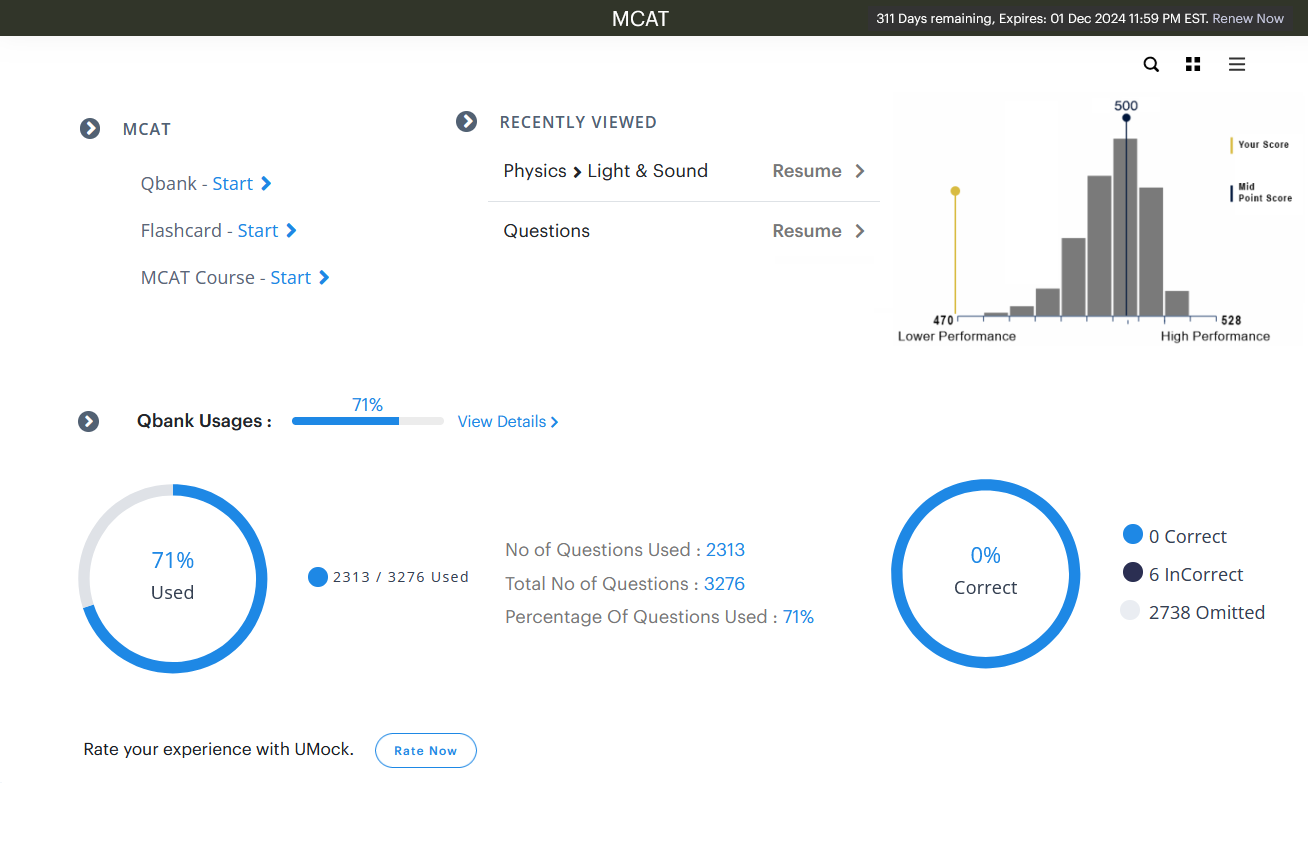
Task: Click the 'RECENTLY VIEWED' heading
Action: pyautogui.click(x=578, y=122)
